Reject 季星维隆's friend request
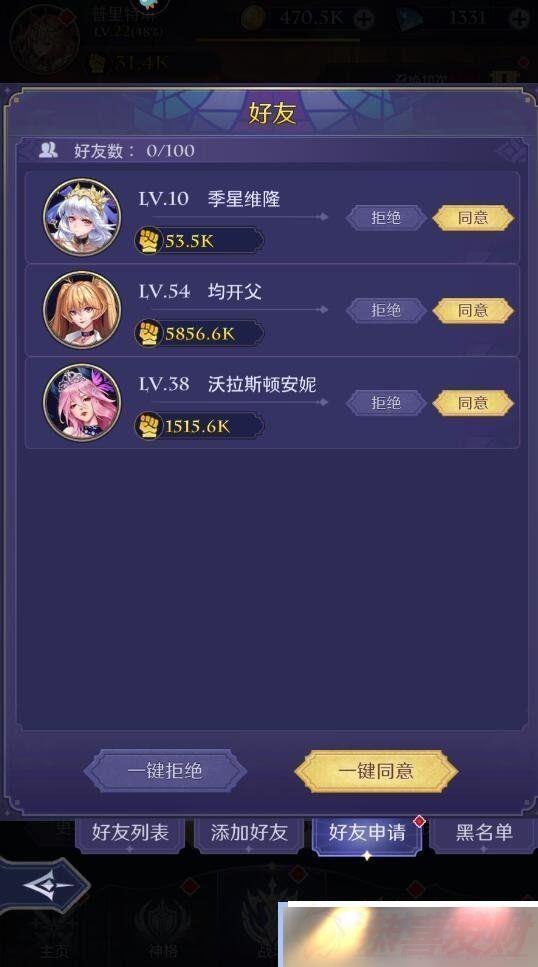Screen dimensions: 538x967 pyautogui.click(x=386, y=218)
